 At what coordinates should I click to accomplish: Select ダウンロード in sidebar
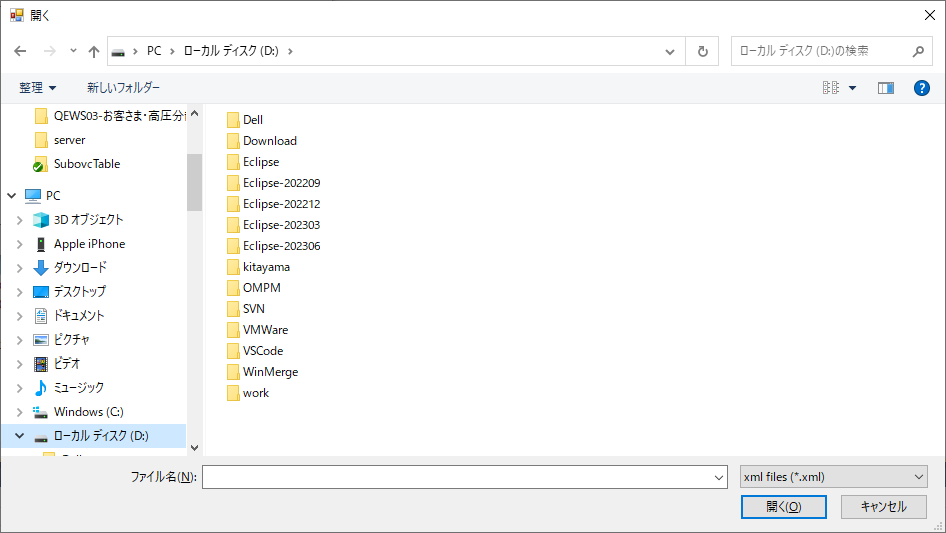[x=80, y=267]
